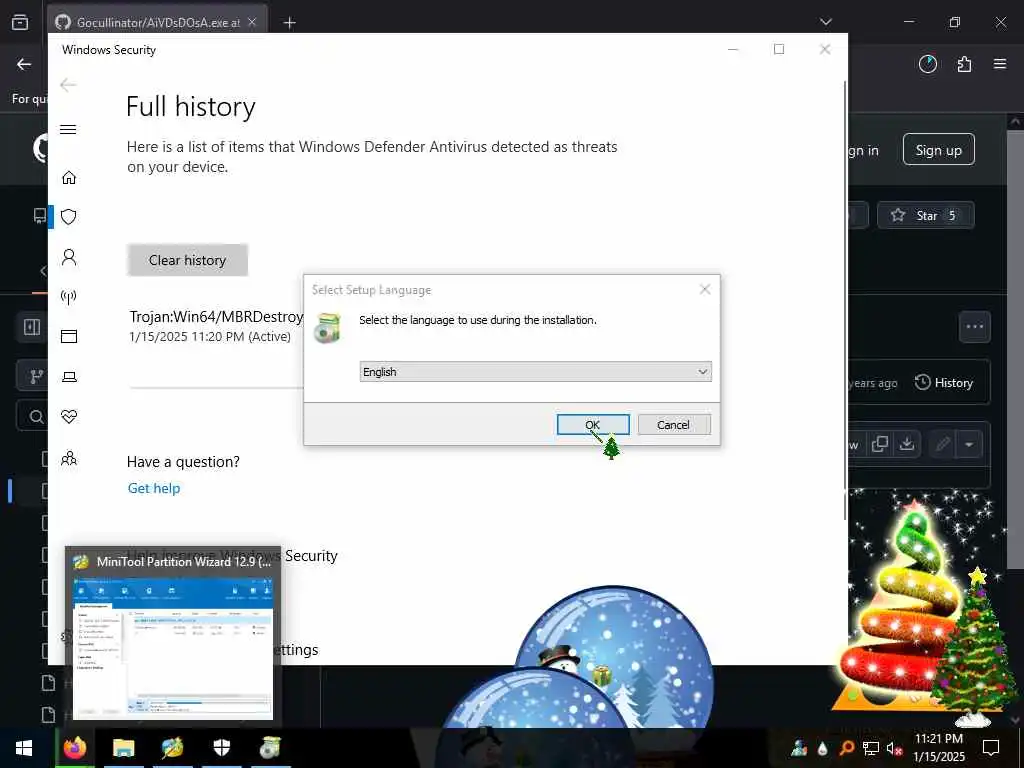Expand the edit-file dropdown arrow on GitHub
The height and width of the screenshot is (768, 1024).
pyautogui.click(x=969, y=445)
